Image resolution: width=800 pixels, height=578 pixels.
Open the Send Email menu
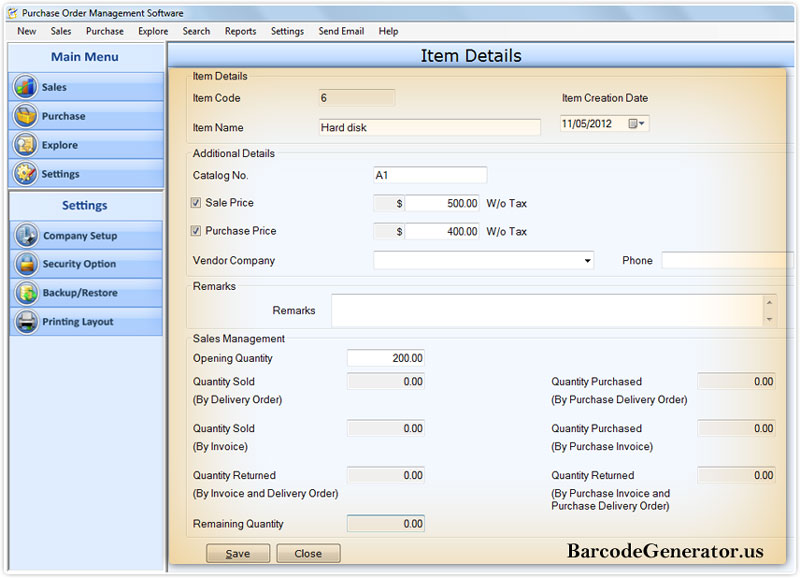click(x=341, y=31)
